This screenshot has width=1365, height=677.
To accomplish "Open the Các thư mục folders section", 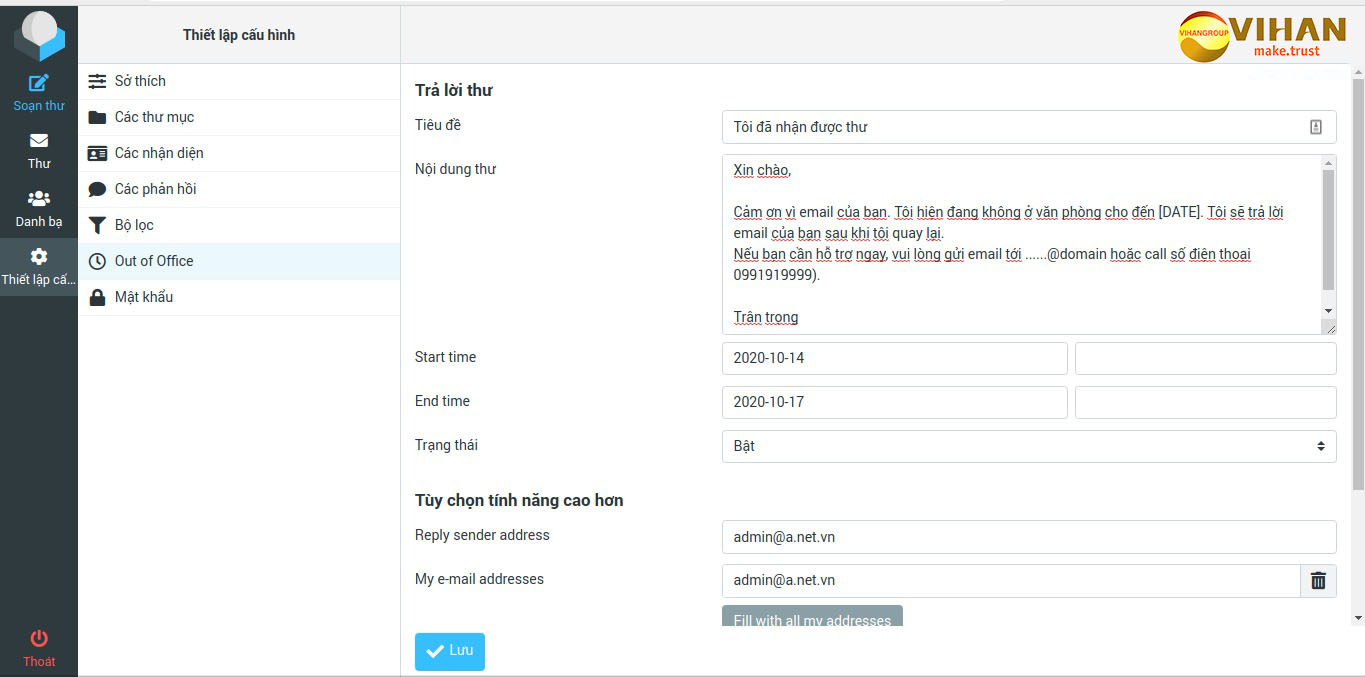I will (154, 117).
